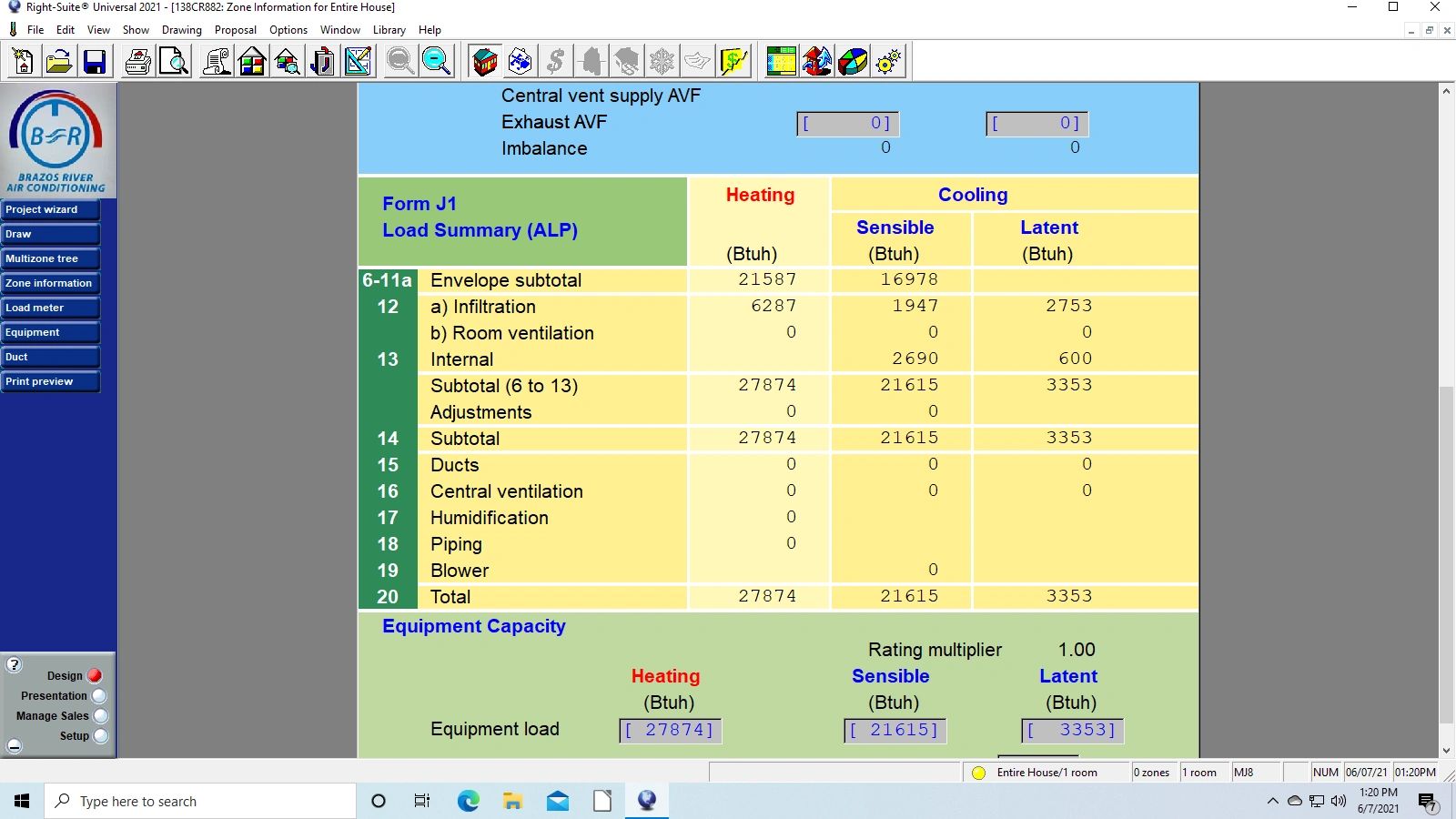
Task: Click the printer toolbar icon
Action: coord(138,62)
